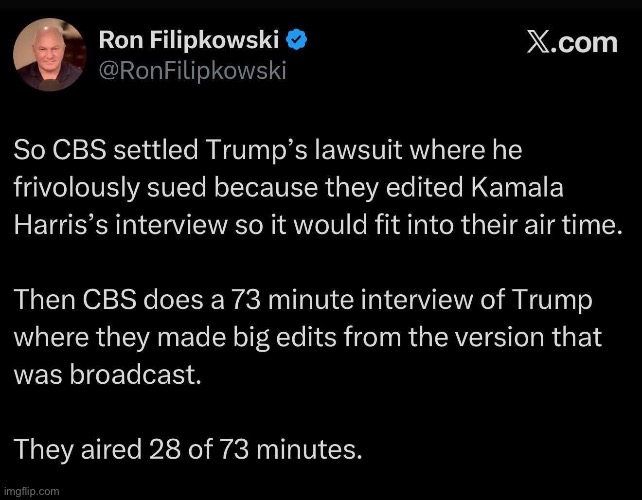Click the imgflip.com watermark
Viewport: 642px width, 500px height.
[x=31, y=491]
